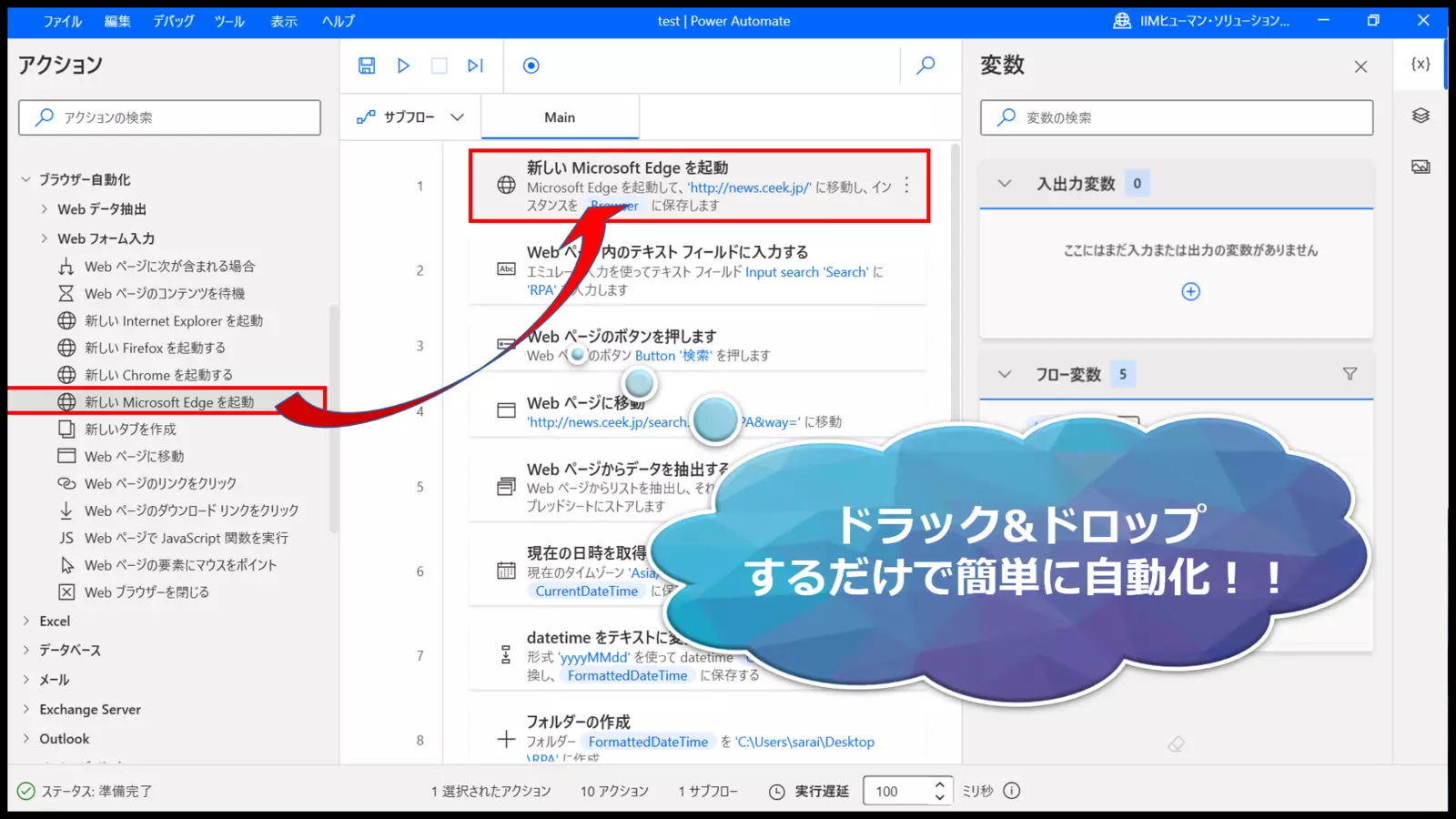1456x819 pixels.
Task: Open the デバッグ menu
Action: [x=173, y=21]
